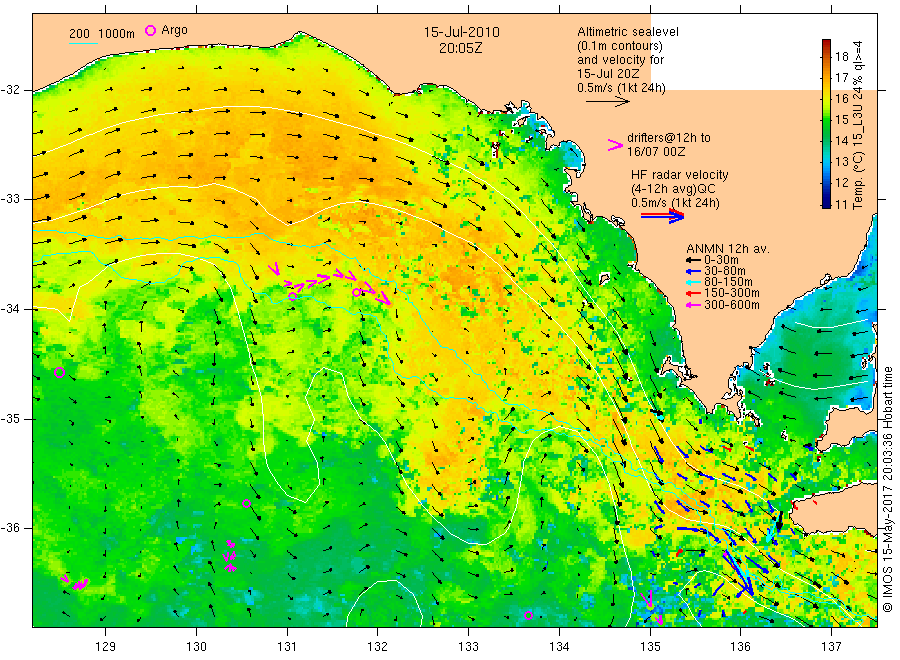The width and height of the screenshot is (900, 660).
Task: Click the '0-30m' depth label
Action: click(721, 260)
